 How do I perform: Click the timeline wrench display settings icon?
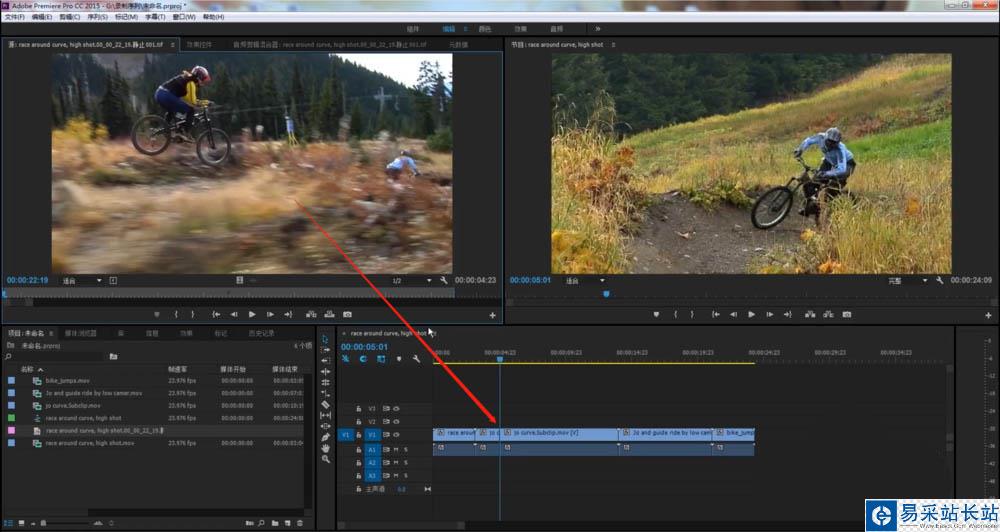click(x=416, y=359)
